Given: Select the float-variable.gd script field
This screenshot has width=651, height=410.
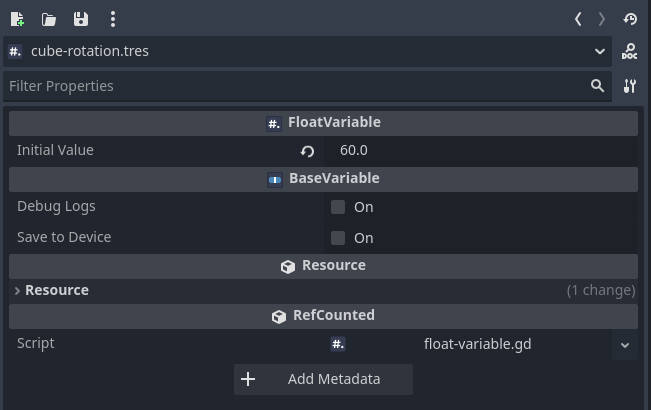Looking at the screenshot, I should click(470, 344).
